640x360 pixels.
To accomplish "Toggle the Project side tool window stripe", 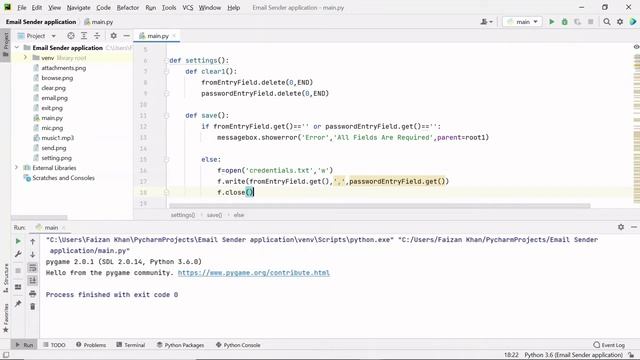I will [x=5, y=45].
